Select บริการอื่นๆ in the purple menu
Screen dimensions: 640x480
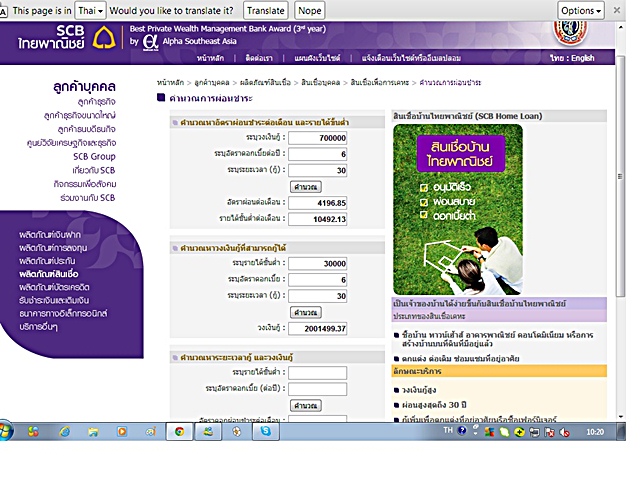pyautogui.click(x=38, y=327)
